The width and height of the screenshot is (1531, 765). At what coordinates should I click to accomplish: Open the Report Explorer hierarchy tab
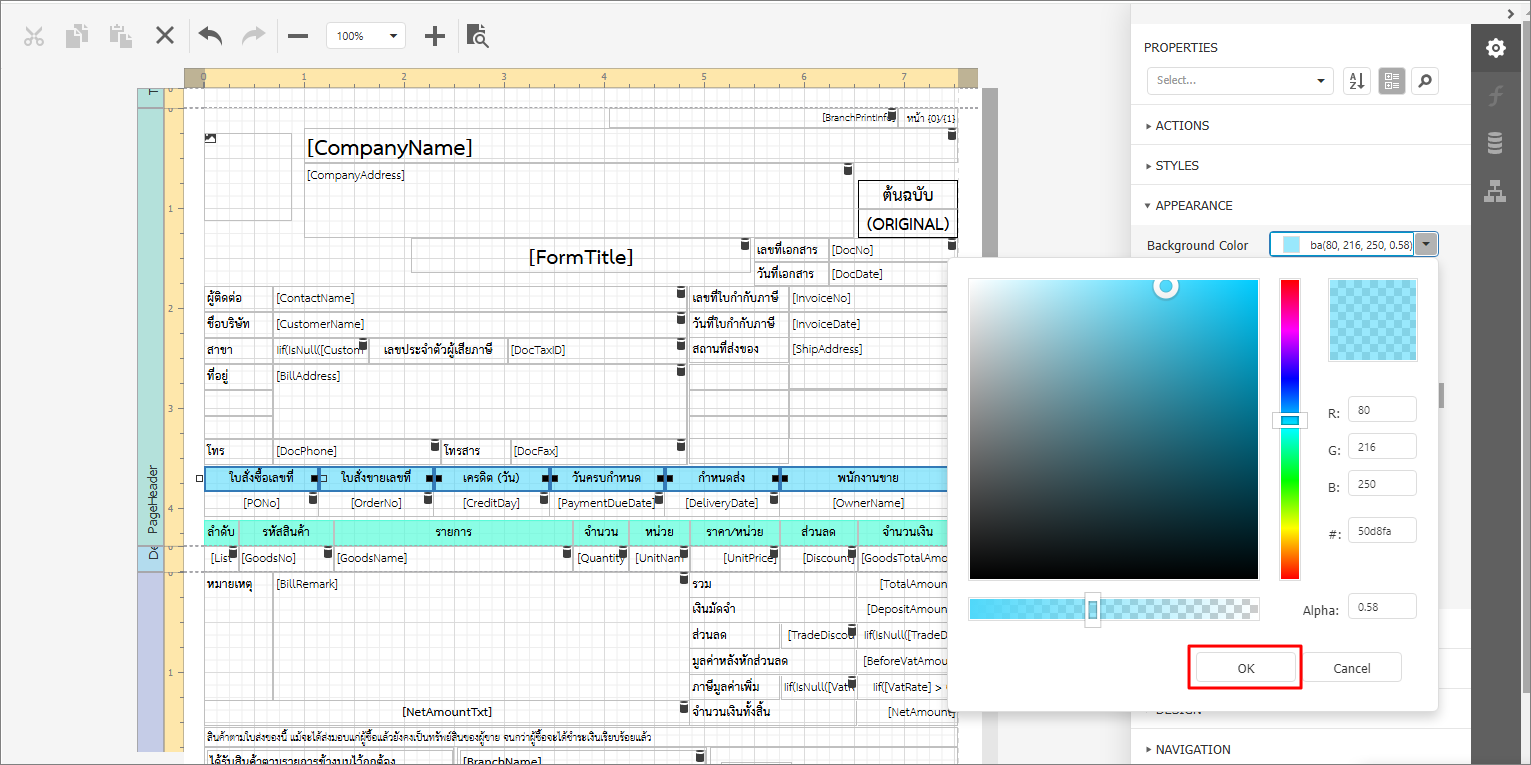[1495, 191]
